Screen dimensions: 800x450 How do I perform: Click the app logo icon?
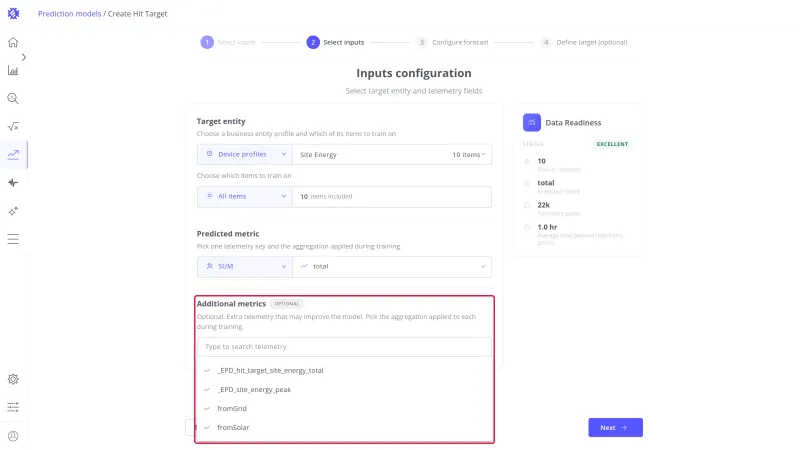(13, 14)
